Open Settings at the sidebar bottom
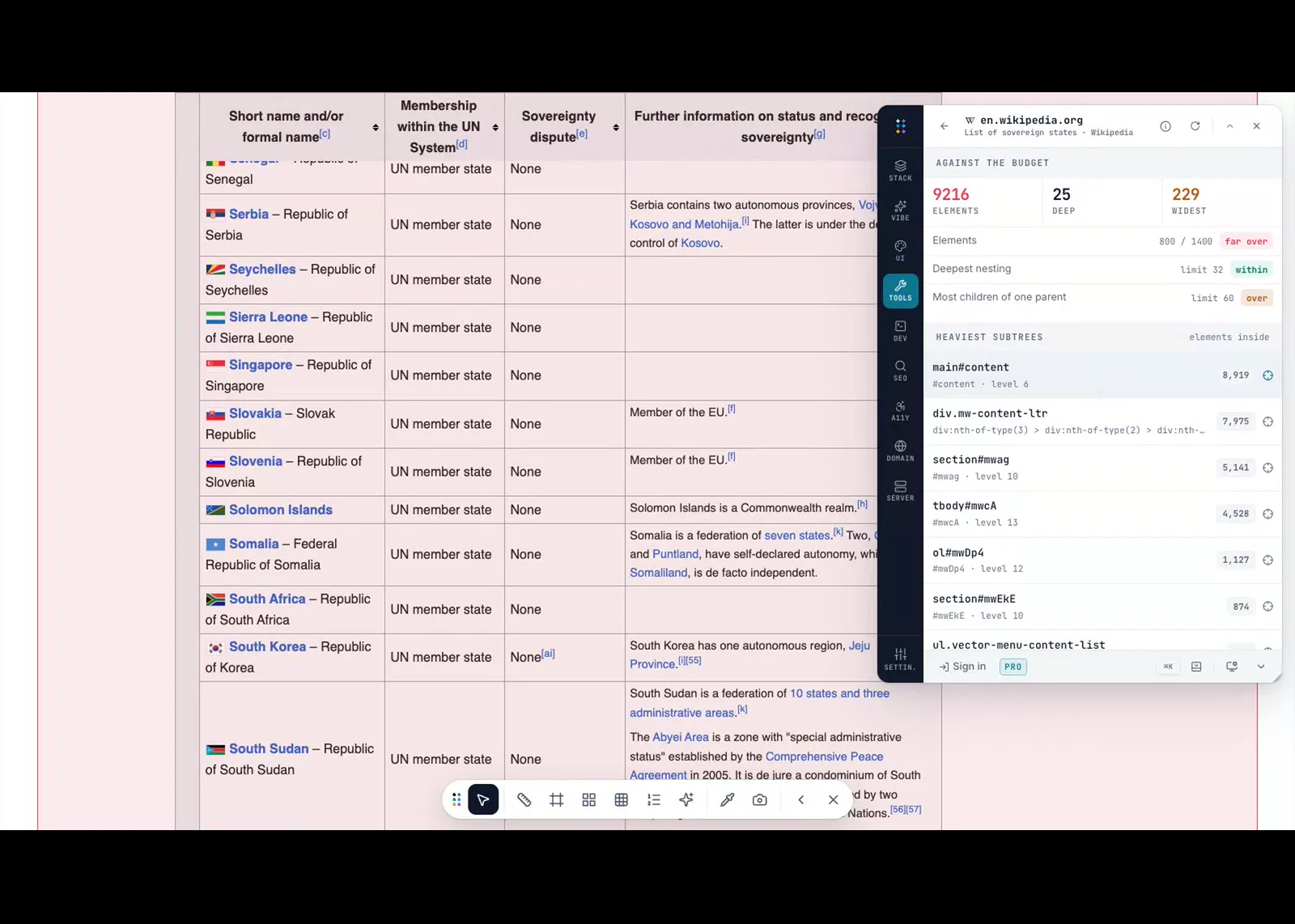The height and width of the screenshot is (924, 1295). pos(900,659)
